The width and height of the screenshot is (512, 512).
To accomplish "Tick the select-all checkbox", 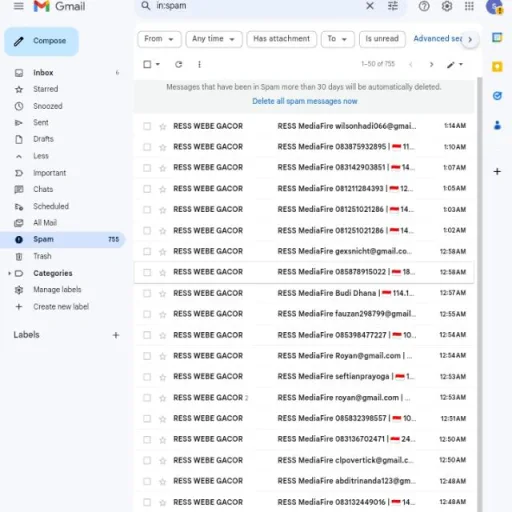I will 147,64.
